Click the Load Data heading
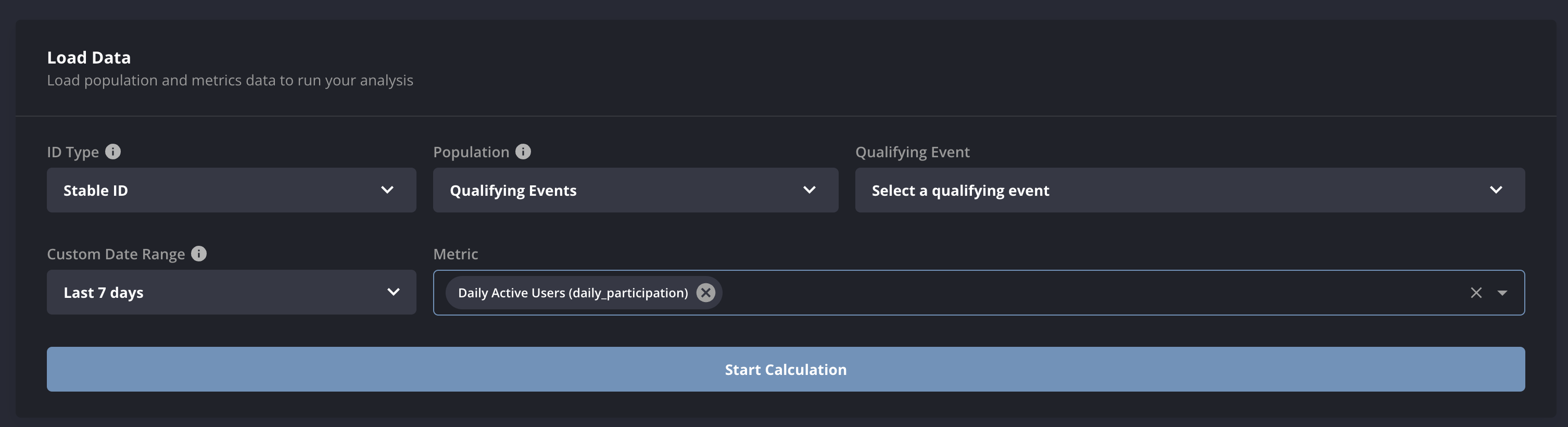Image resolution: width=1568 pixels, height=427 pixels. [89, 57]
